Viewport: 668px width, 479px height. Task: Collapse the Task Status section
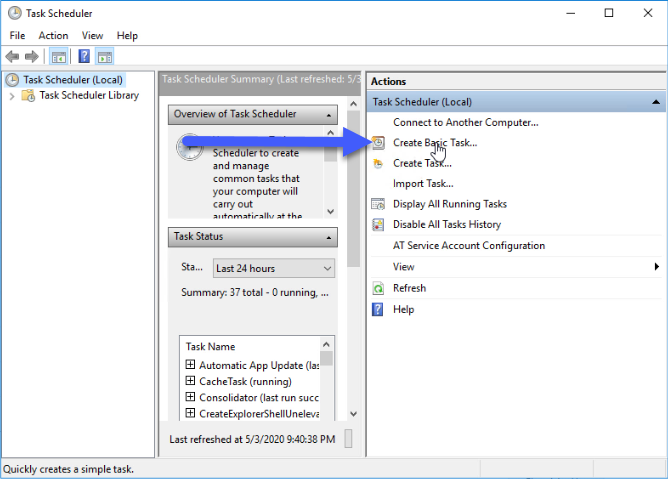point(328,237)
